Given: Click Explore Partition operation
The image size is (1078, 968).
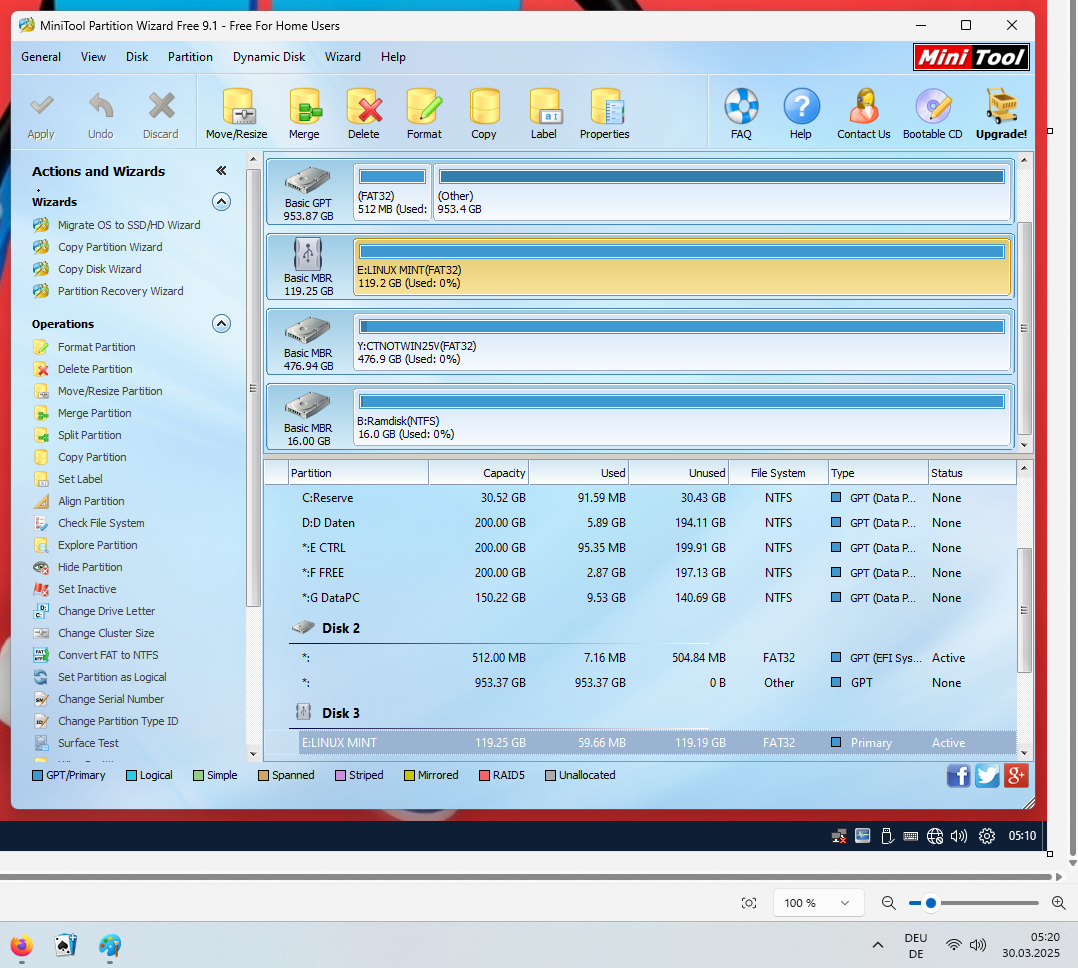Looking at the screenshot, I should pos(98,545).
